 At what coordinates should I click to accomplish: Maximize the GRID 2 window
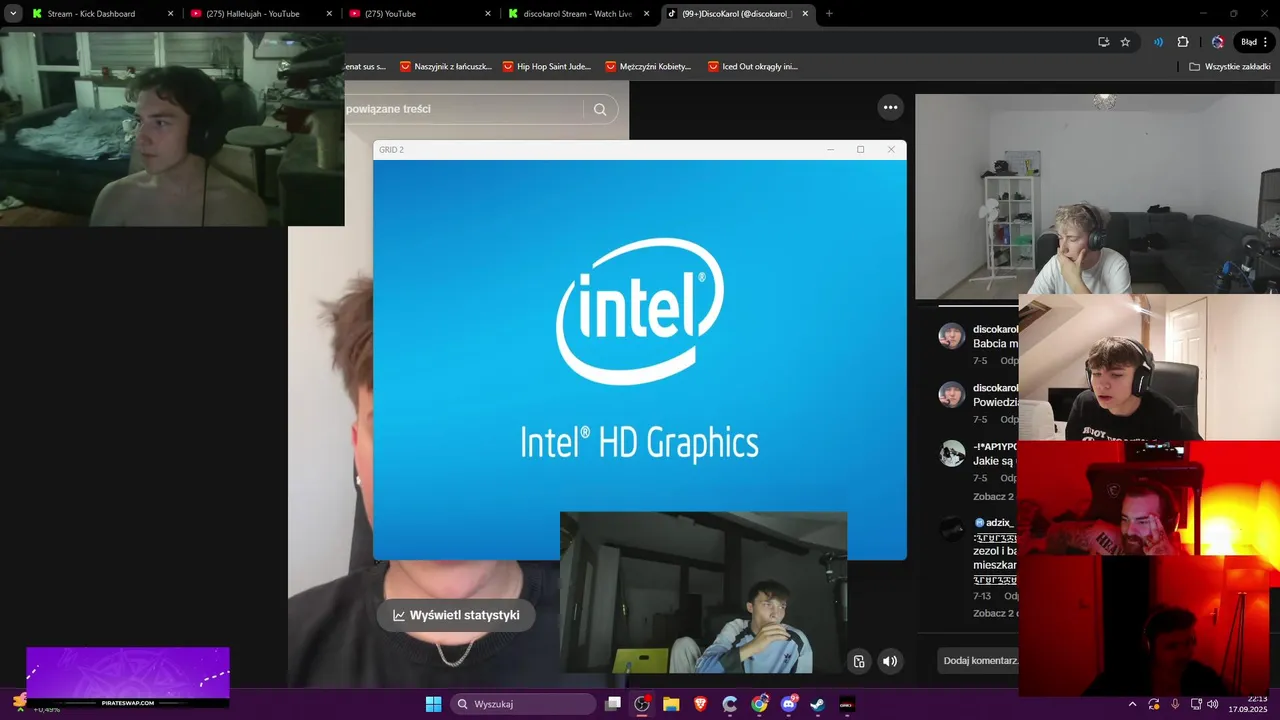pyautogui.click(x=860, y=149)
